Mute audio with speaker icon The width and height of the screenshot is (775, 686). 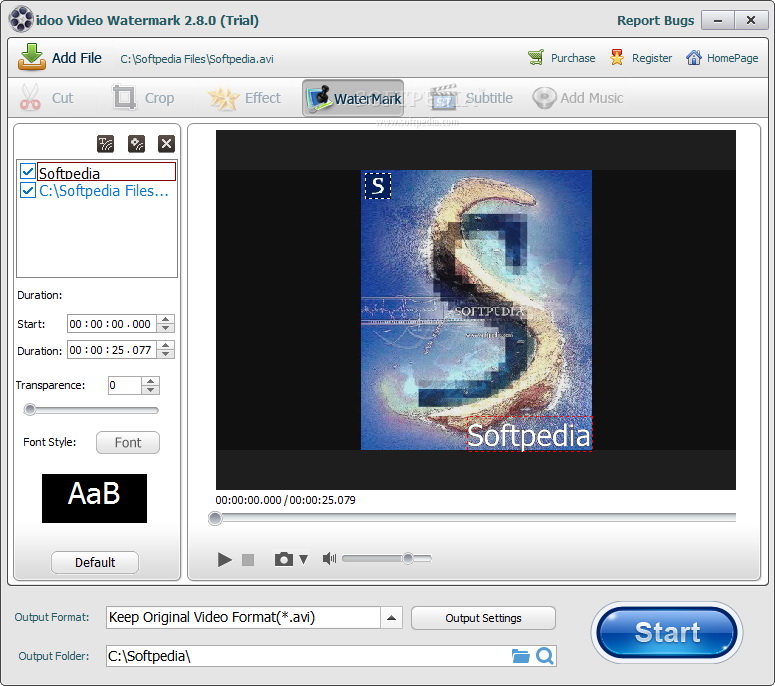pyautogui.click(x=329, y=558)
